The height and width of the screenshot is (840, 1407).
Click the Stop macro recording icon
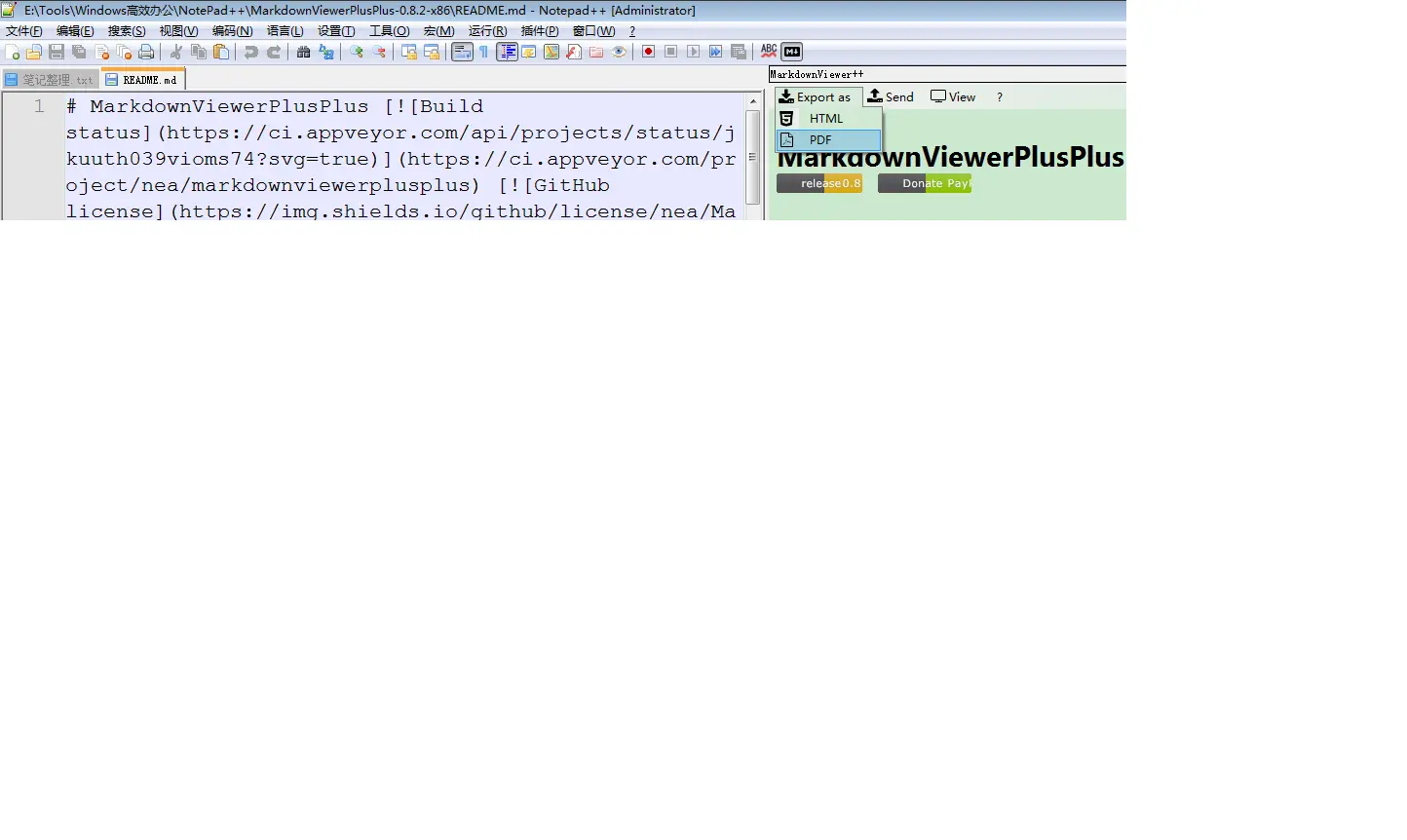coord(671,52)
